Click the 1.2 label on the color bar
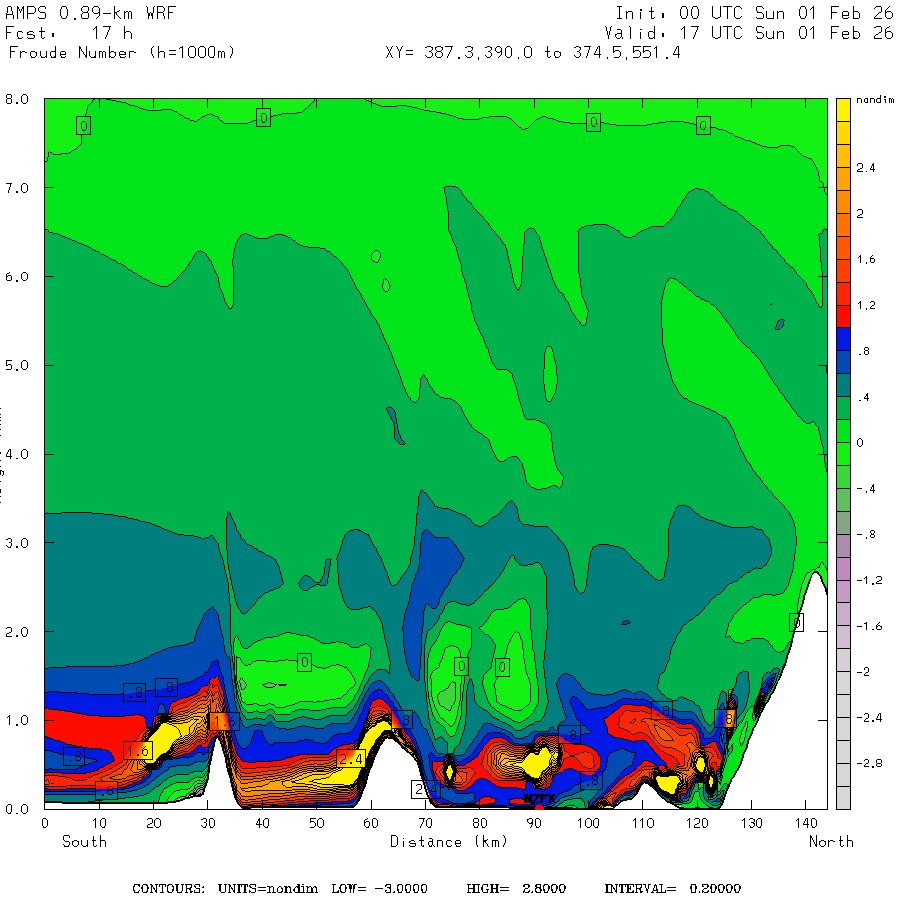Image resolution: width=900 pixels, height=900 pixels. coord(866,305)
